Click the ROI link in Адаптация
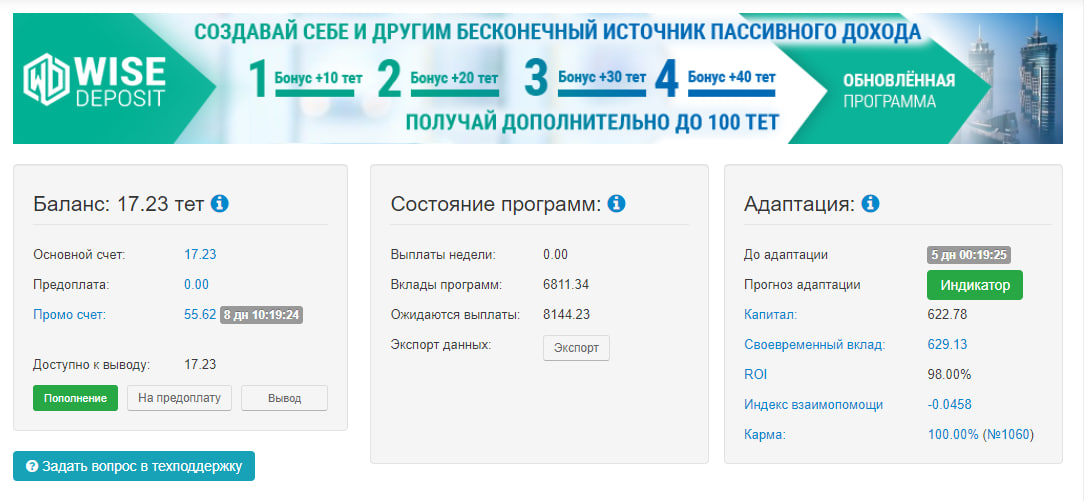Screen dimensions: 1084x501 (x=756, y=375)
